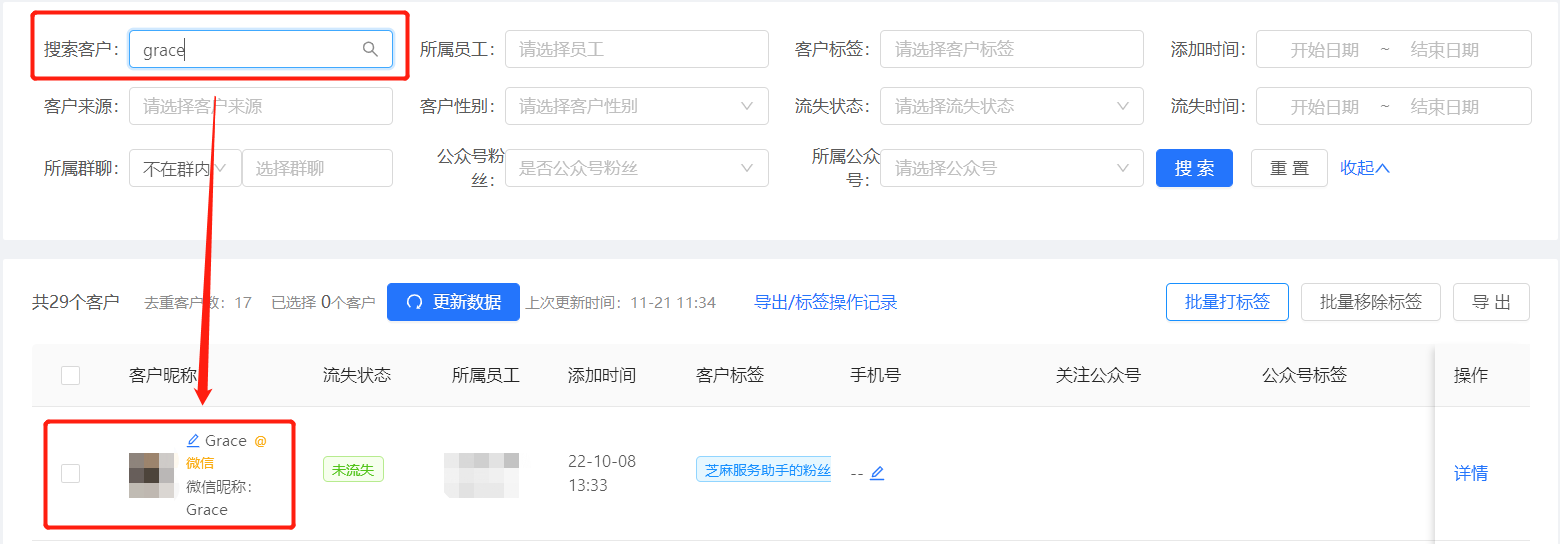Click the refresh icon on 更新数据 button
Image resolution: width=1560 pixels, height=544 pixels.
click(414, 302)
